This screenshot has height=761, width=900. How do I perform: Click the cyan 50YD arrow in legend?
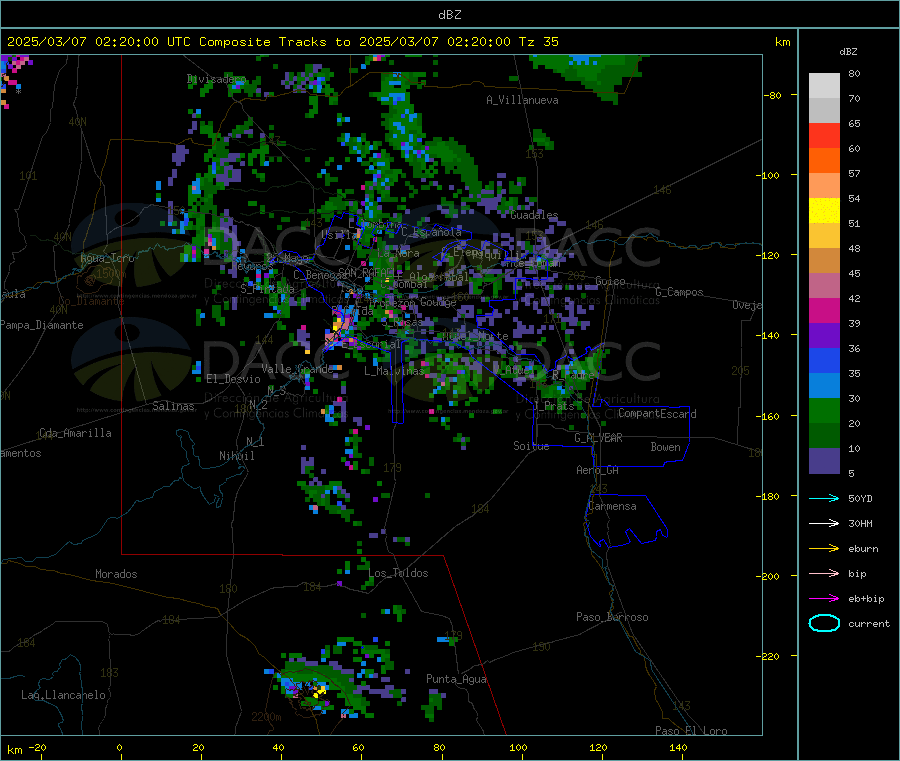coord(824,498)
